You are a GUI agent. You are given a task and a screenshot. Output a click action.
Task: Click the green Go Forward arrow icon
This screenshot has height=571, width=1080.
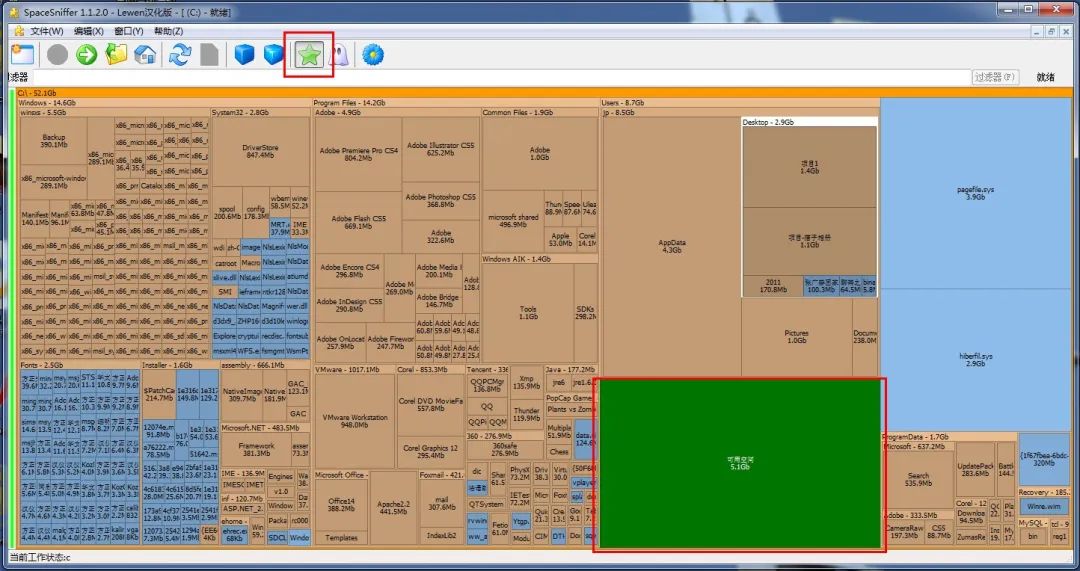point(87,55)
